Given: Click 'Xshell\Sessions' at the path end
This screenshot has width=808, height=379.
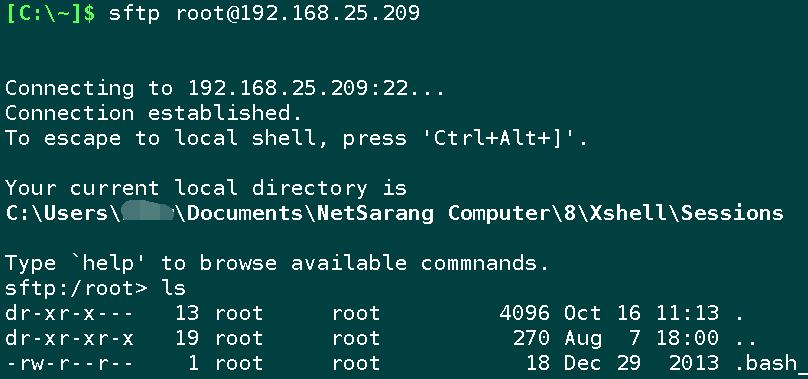Looking at the screenshot, I should coord(686,213).
